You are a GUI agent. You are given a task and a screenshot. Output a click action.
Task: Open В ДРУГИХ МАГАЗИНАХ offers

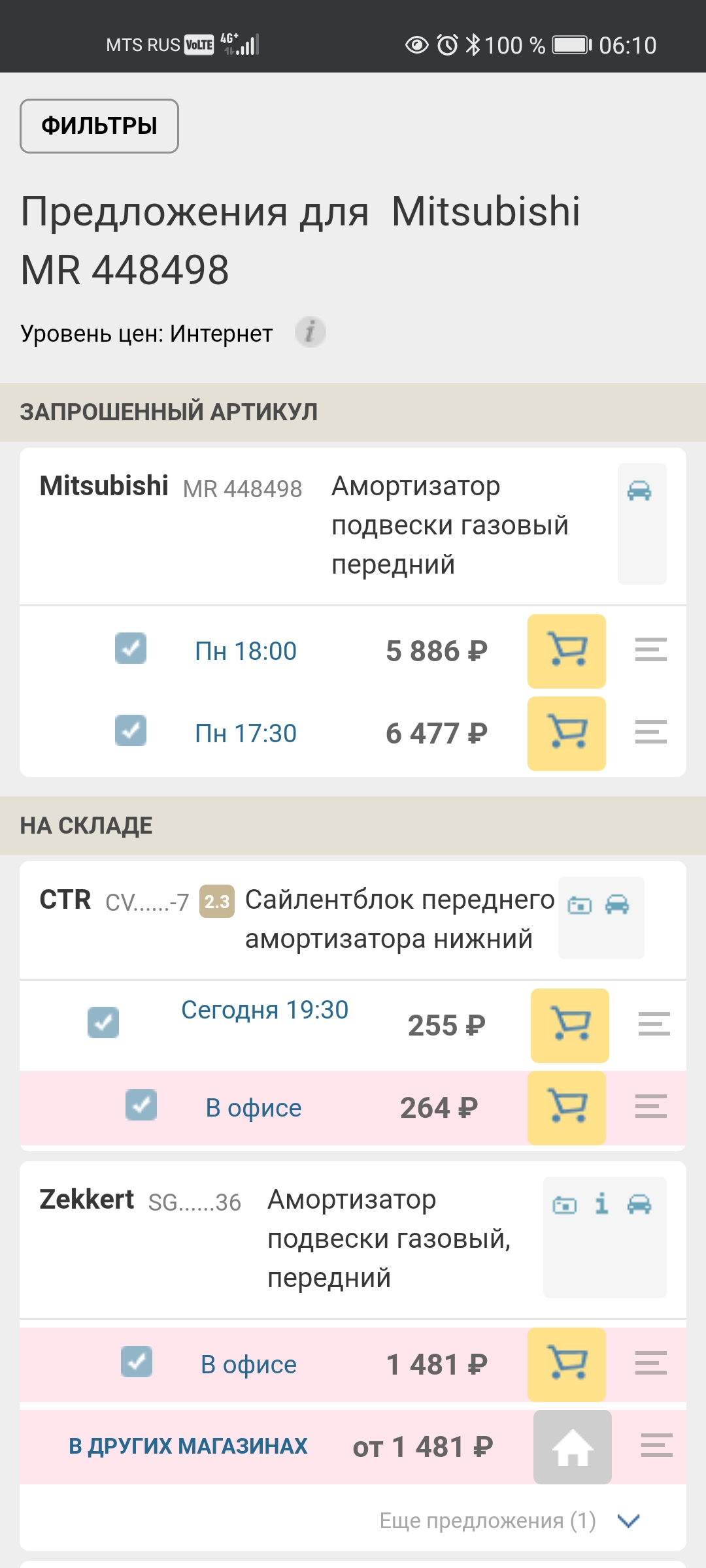click(188, 1446)
